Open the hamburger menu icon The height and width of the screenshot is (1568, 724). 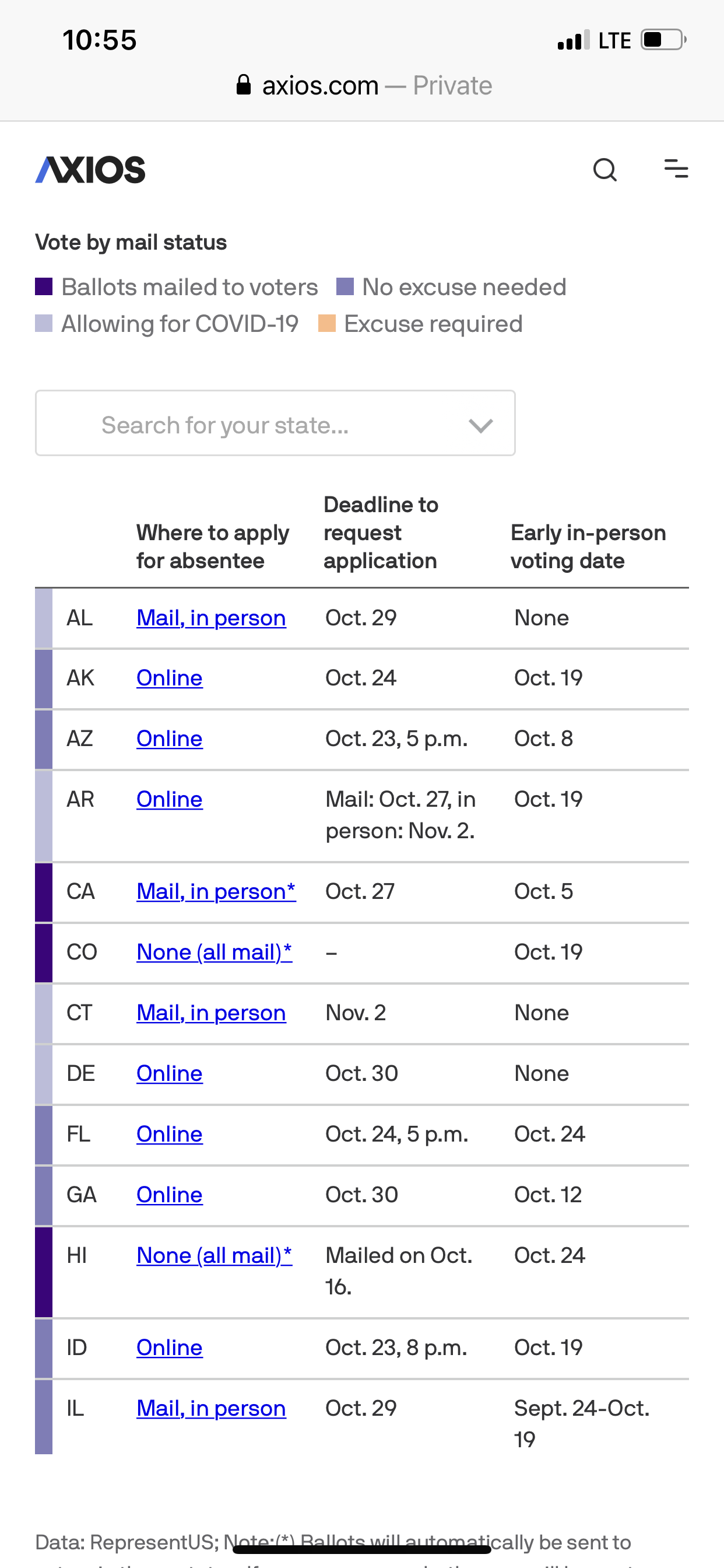click(676, 169)
